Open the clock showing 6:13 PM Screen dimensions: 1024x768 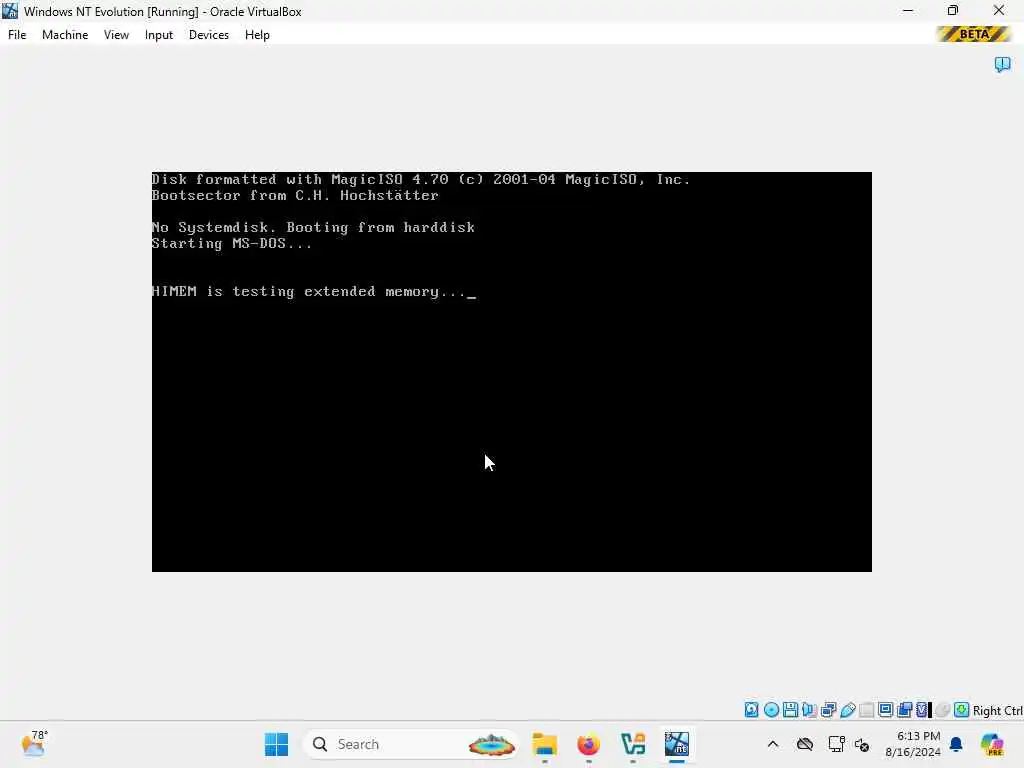coord(913,744)
